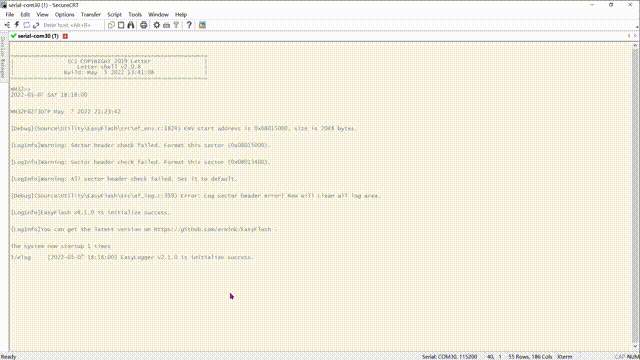Click the EasyFlash GitHub URL in terminal
The image size is (640, 360).
click(212, 229)
